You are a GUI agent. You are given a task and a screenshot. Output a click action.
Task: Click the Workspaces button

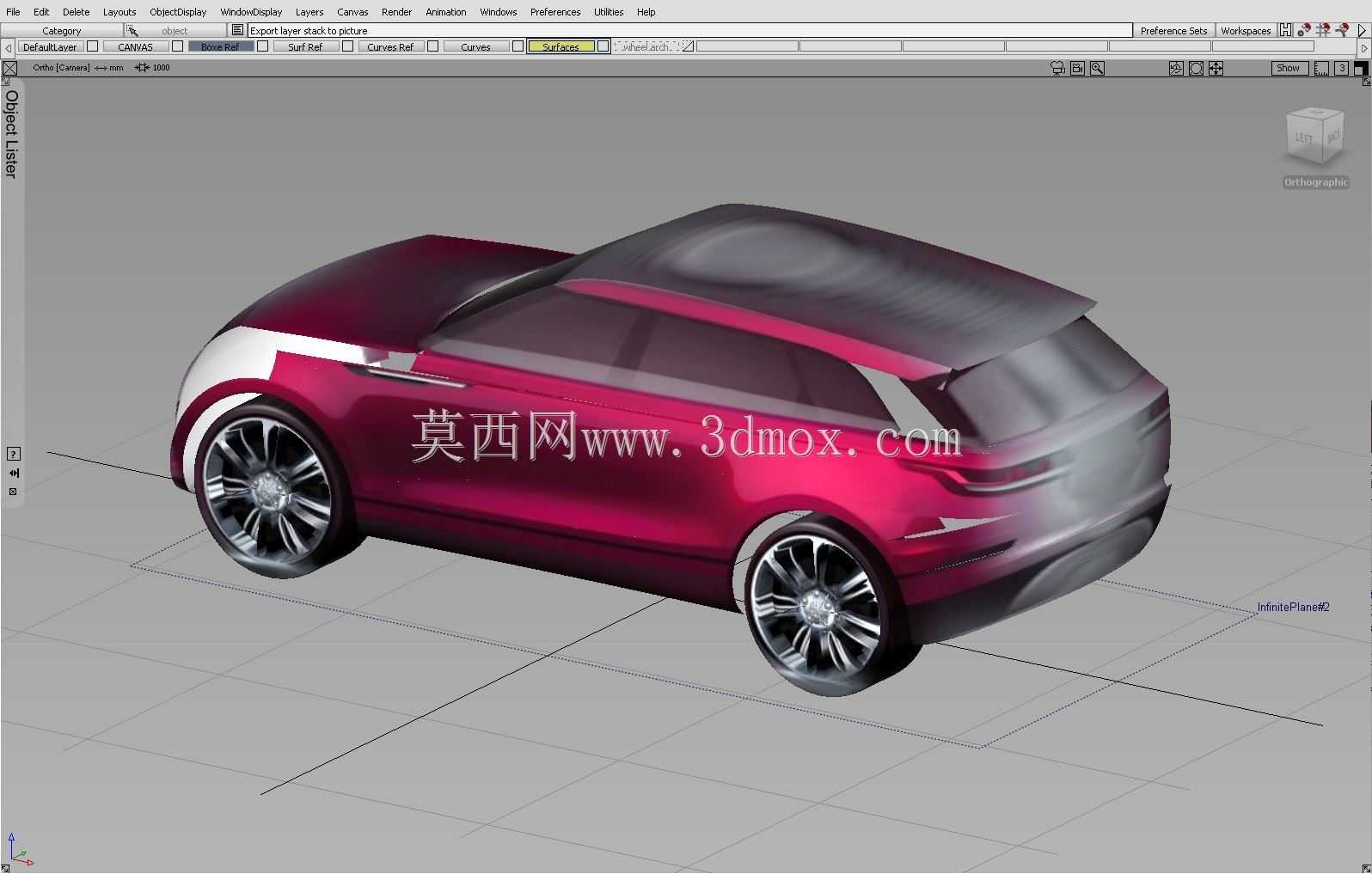click(x=1246, y=30)
